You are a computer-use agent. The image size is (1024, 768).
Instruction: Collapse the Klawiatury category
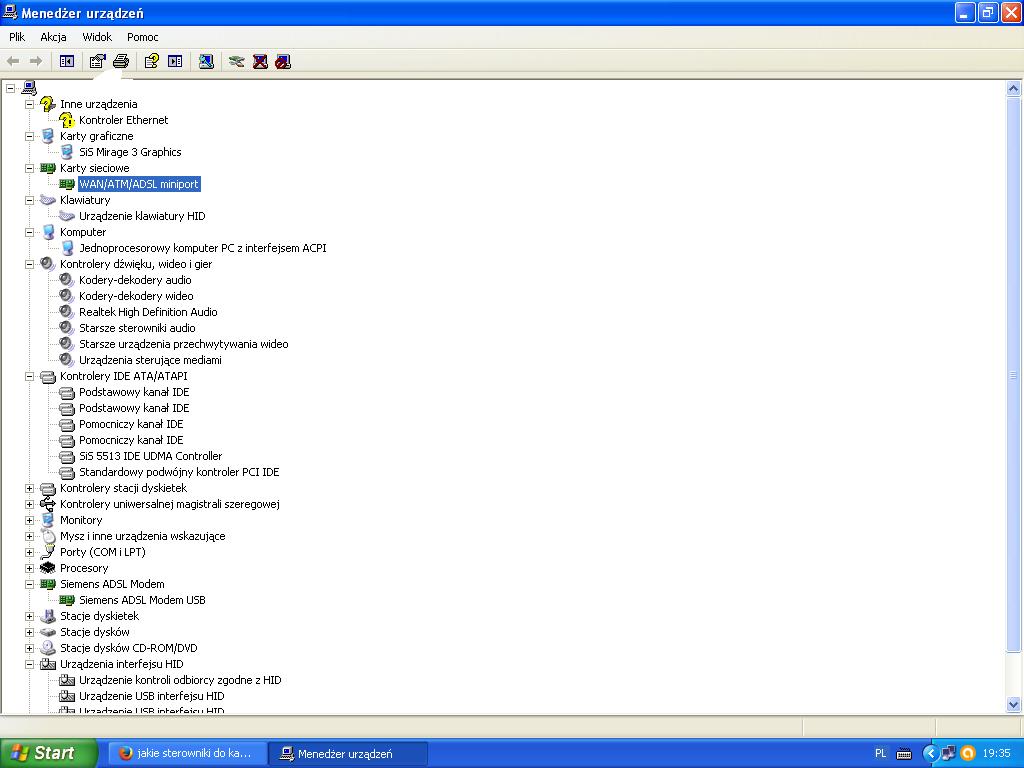point(29,200)
